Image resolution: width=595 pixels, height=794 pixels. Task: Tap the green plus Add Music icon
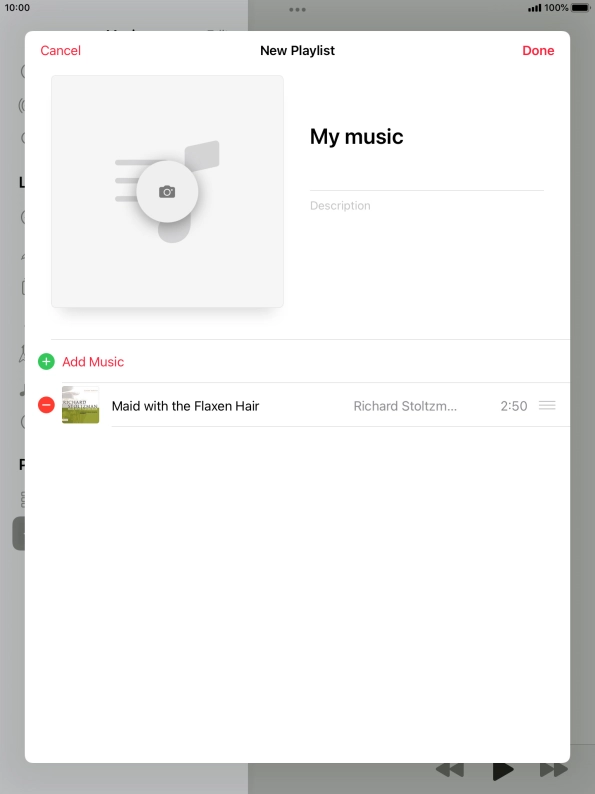pyautogui.click(x=46, y=362)
